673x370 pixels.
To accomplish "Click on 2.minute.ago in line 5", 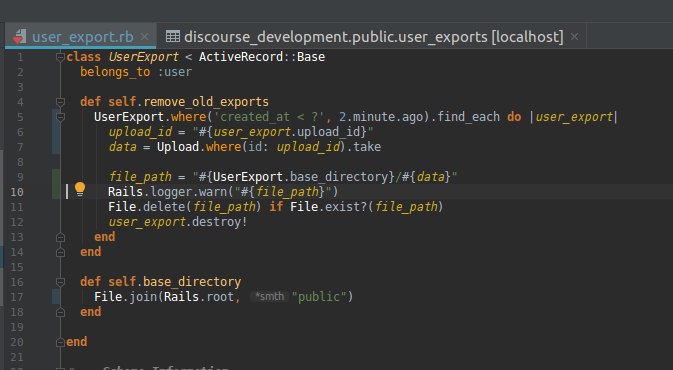I will [381, 117].
